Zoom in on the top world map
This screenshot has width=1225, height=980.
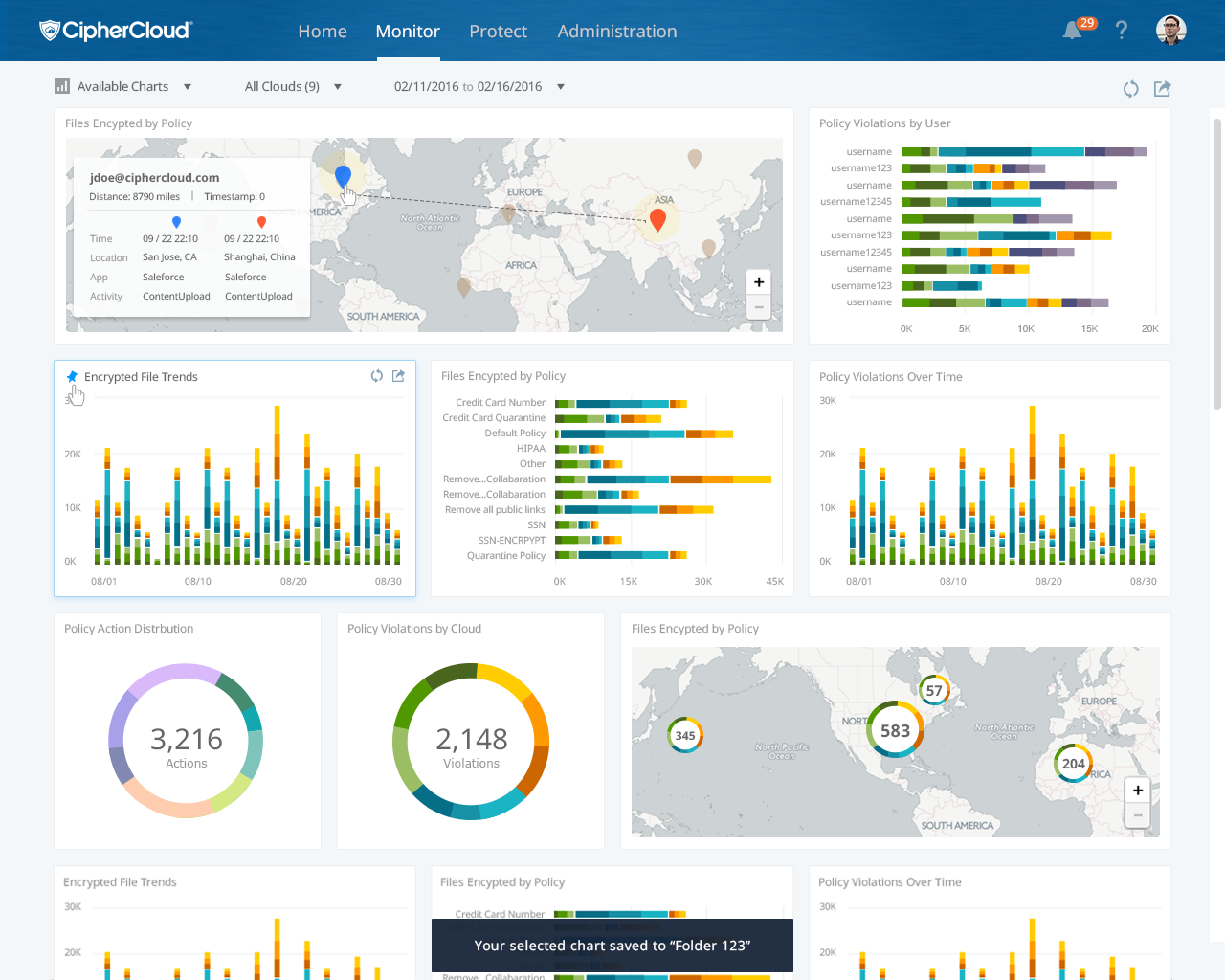point(759,282)
